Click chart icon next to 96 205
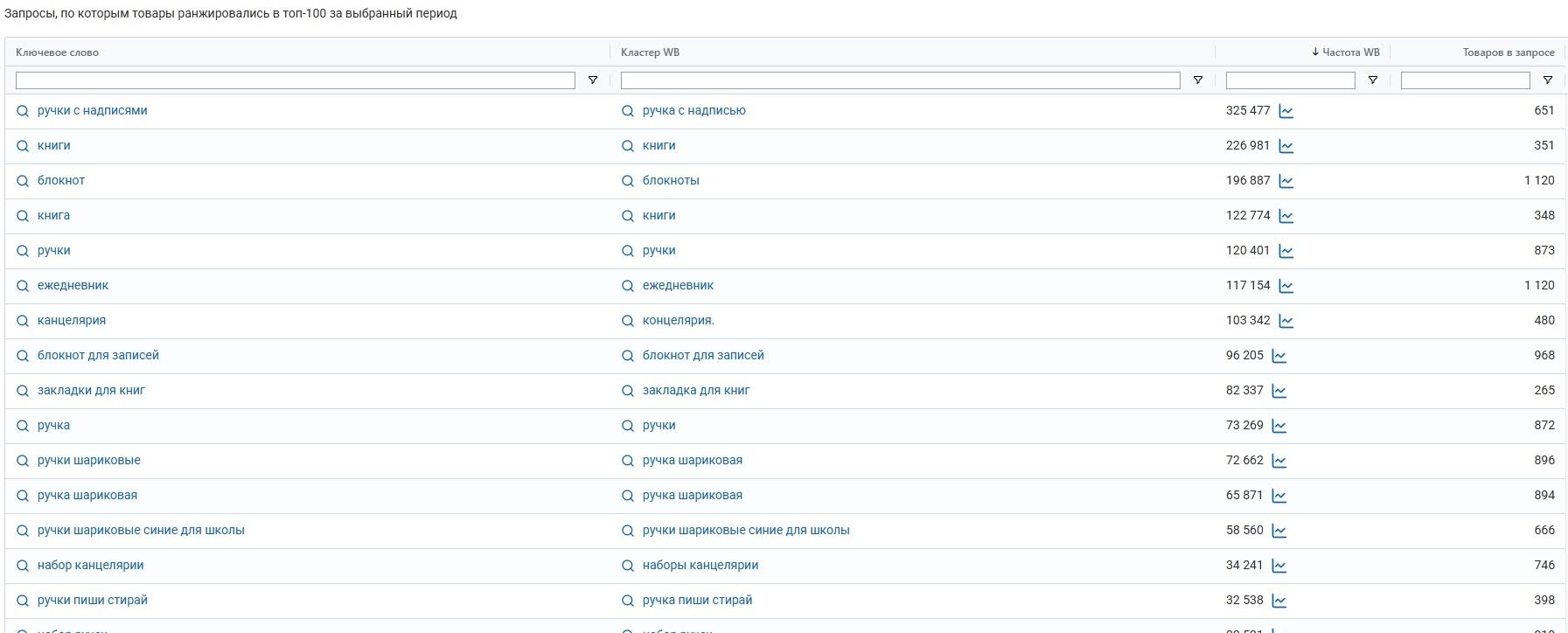The height and width of the screenshot is (633, 1568). (1279, 356)
